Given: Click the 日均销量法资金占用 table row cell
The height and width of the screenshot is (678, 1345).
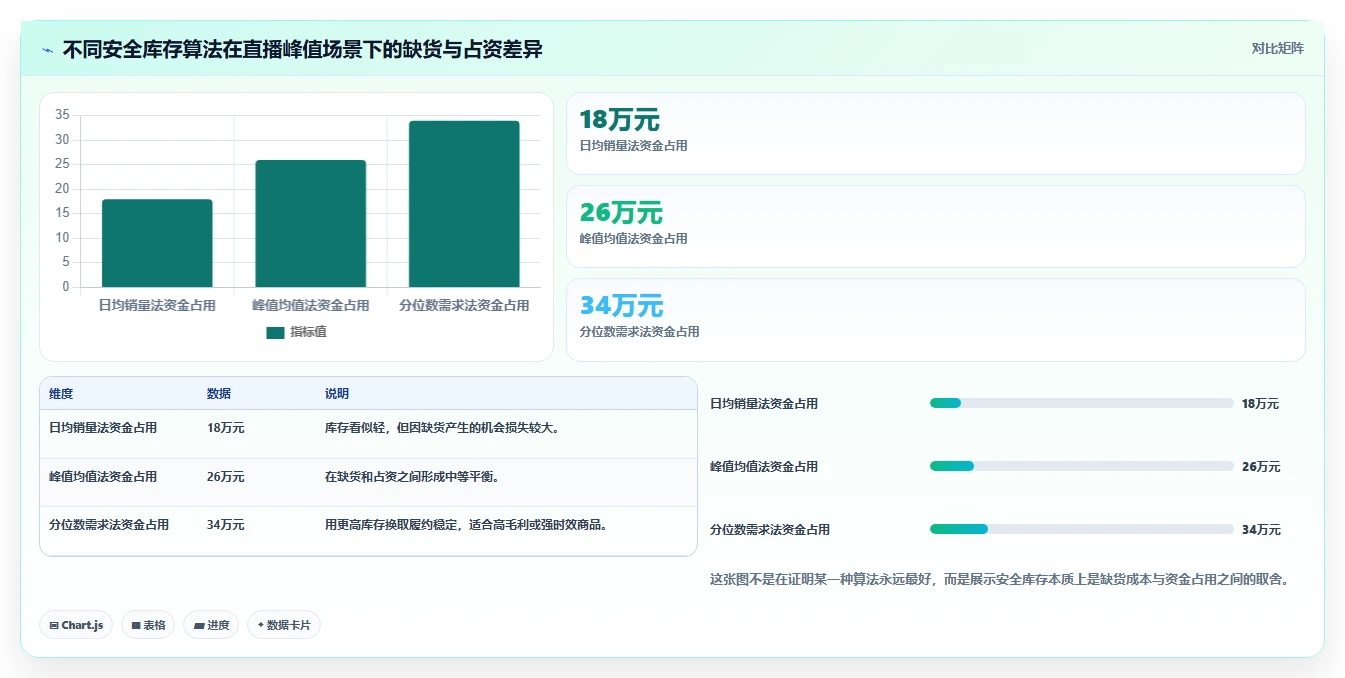Looking at the screenshot, I should (x=103, y=428).
